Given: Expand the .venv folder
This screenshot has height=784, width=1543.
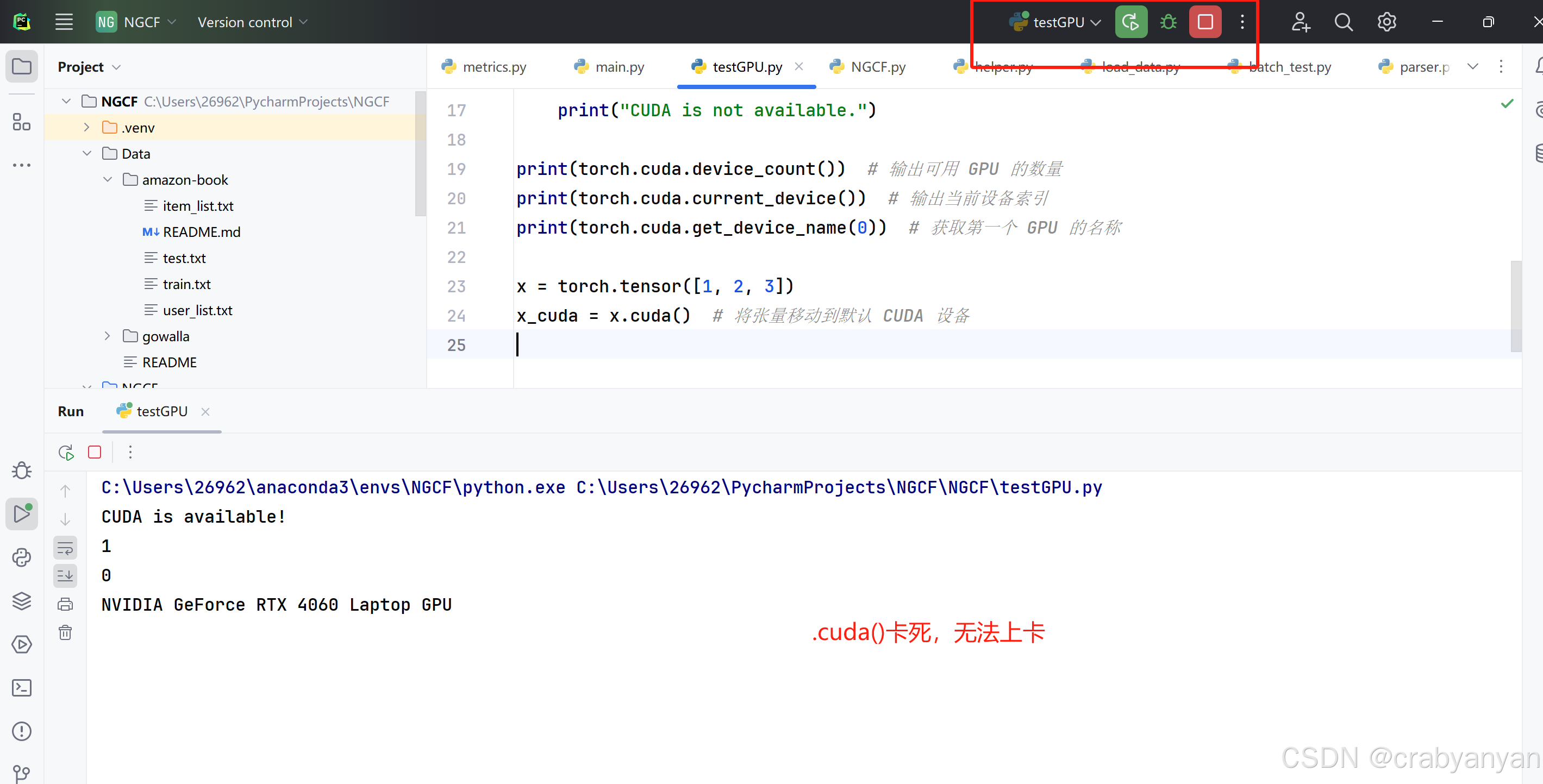Looking at the screenshot, I should pos(87,128).
